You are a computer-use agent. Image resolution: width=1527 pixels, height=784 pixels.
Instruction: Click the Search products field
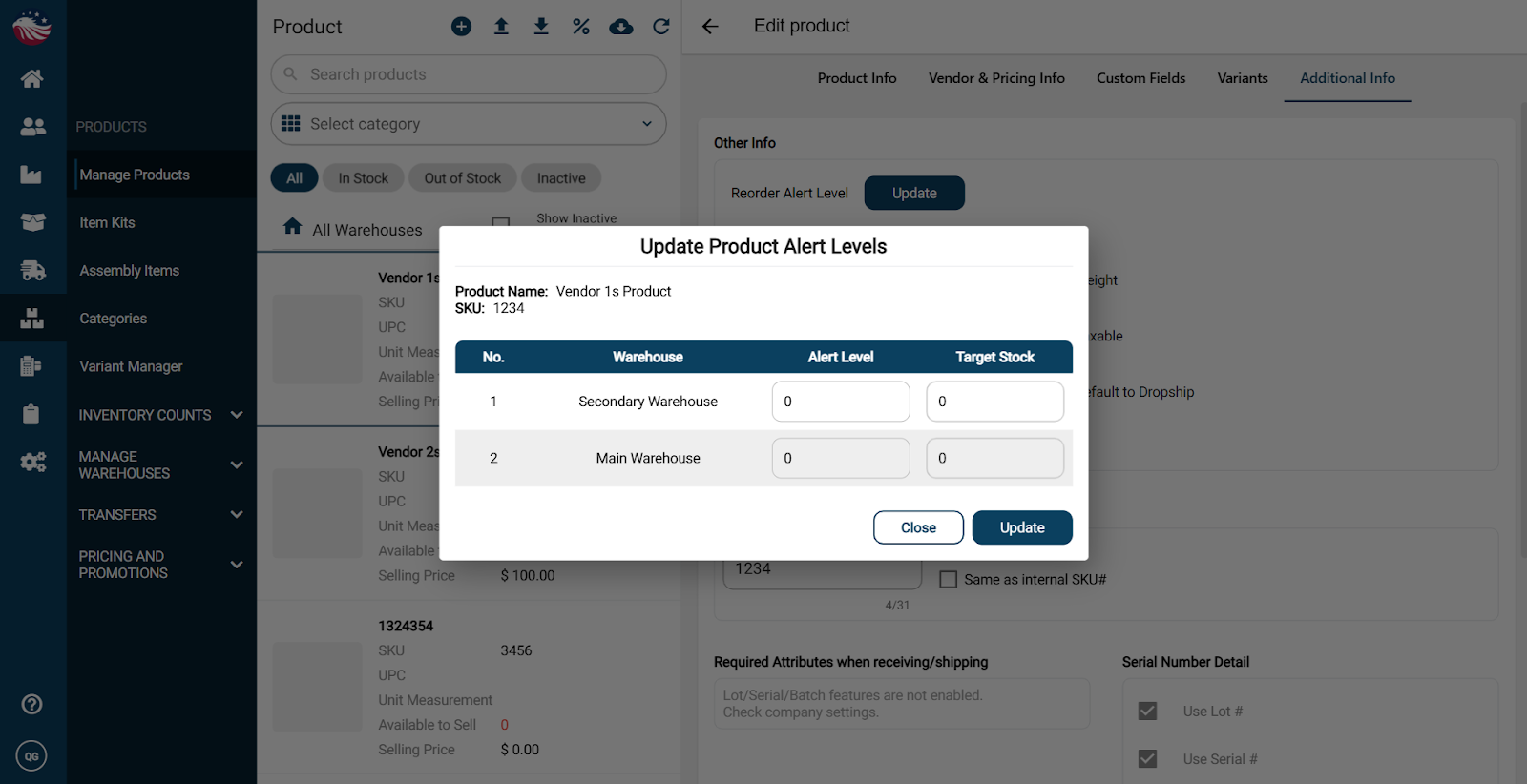click(x=469, y=74)
